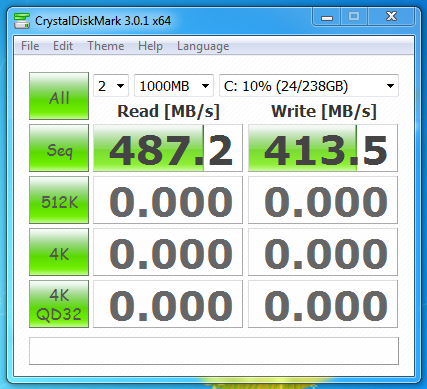The width and height of the screenshot is (427, 389).
Task: Start the Seq sequential test
Action: 59,148
